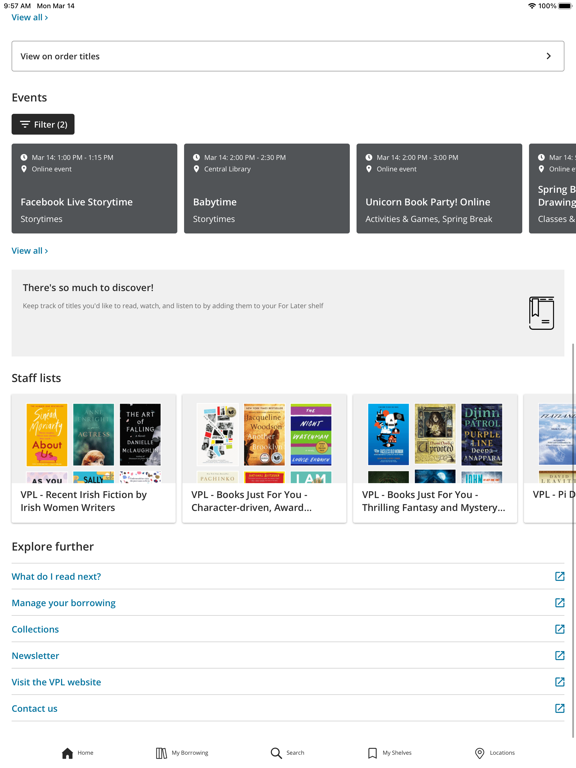Tap the Search magnifier icon
This screenshot has width=576, height=768.
tap(276, 753)
